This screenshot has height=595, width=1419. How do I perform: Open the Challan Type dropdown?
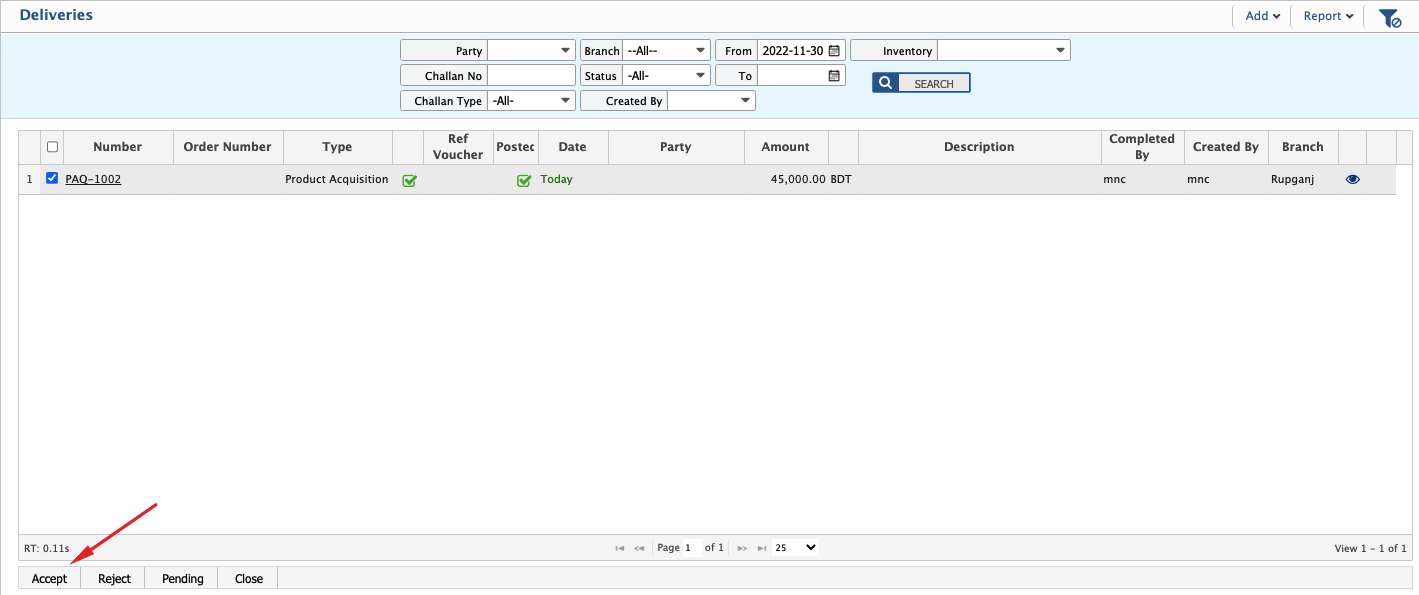tap(531, 101)
